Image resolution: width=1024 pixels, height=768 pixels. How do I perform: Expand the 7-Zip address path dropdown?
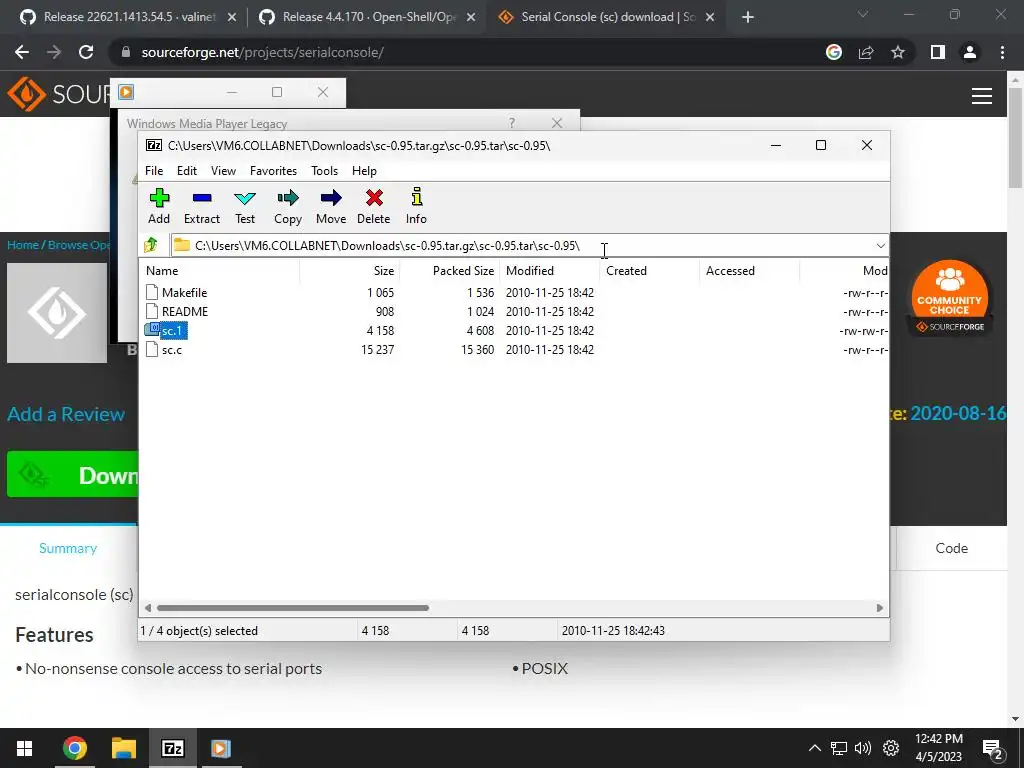click(x=880, y=246)
